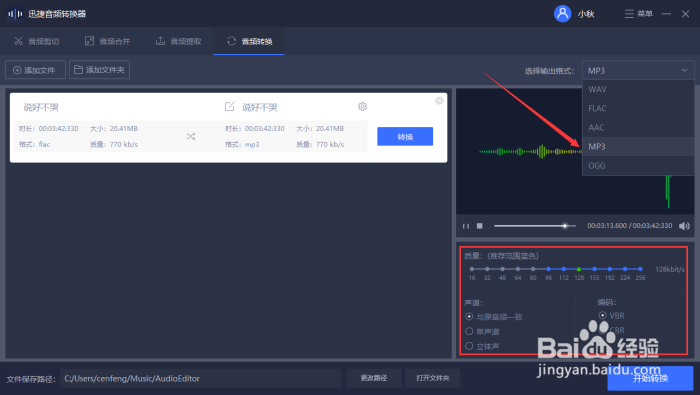Image resolution: width=700 pixels, height=395 pixels.
Task: Set quality slider to 256
Action: click(x=640, y=269)
